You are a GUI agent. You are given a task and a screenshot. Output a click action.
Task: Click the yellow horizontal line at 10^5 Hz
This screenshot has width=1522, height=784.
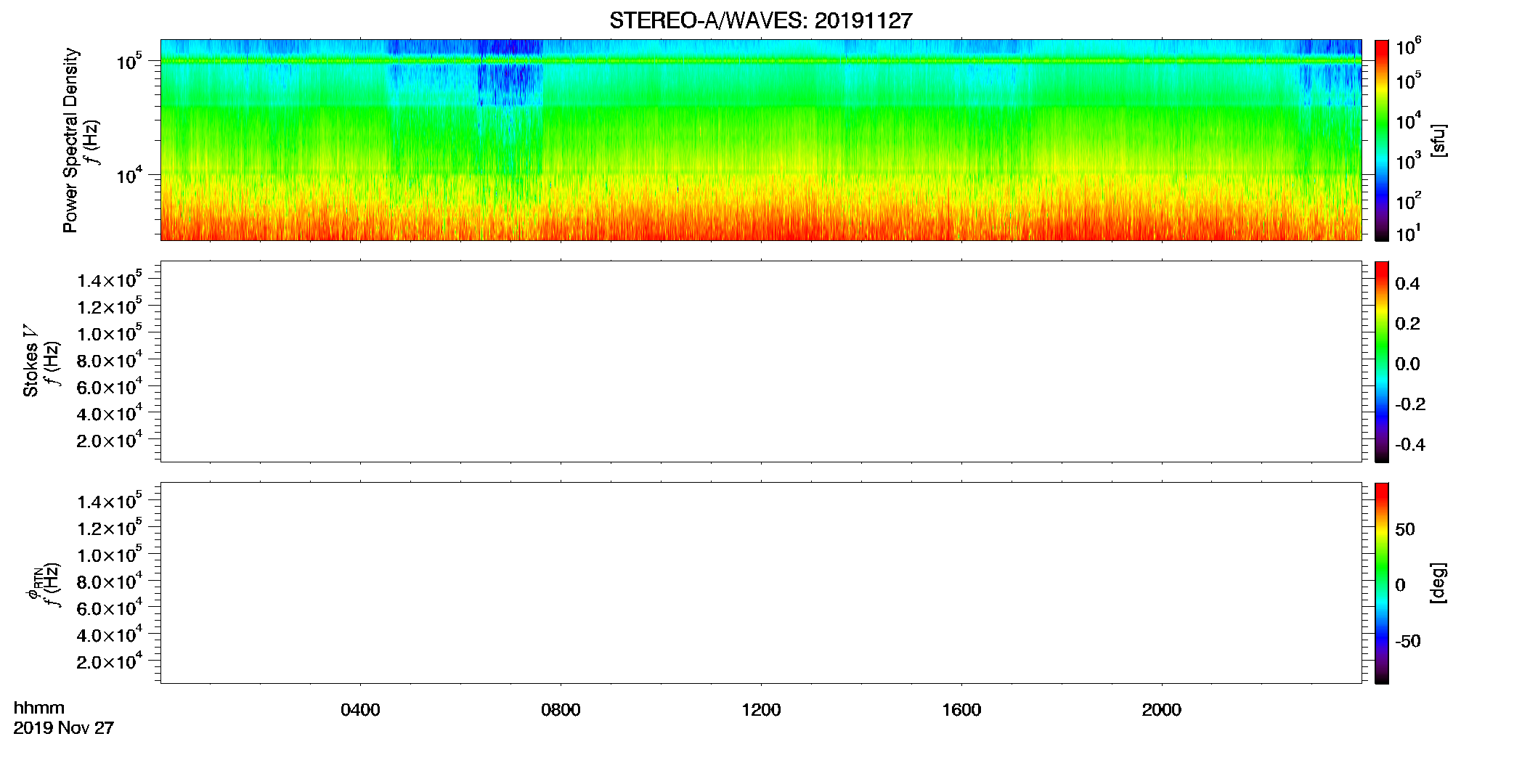(760, 61)
